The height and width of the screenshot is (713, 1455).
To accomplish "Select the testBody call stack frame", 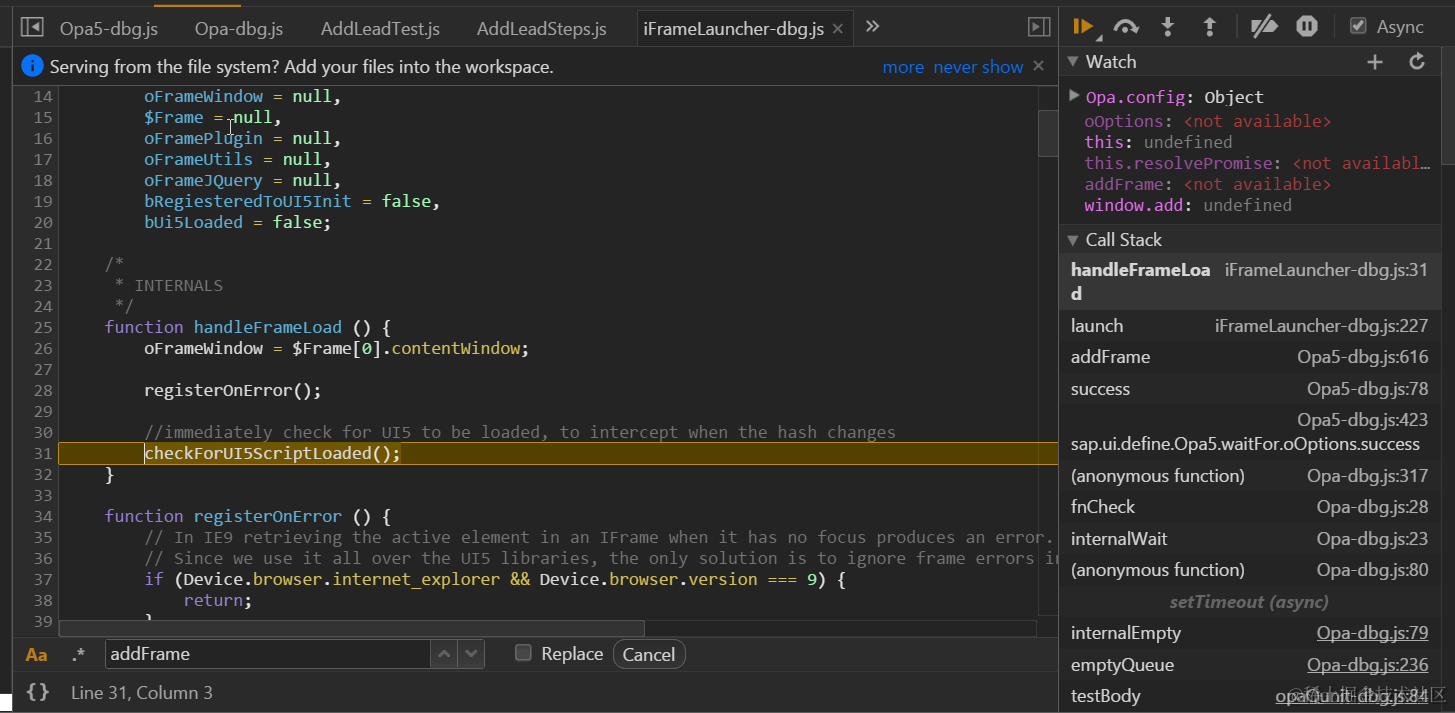I will click(x=1249, y=696).
